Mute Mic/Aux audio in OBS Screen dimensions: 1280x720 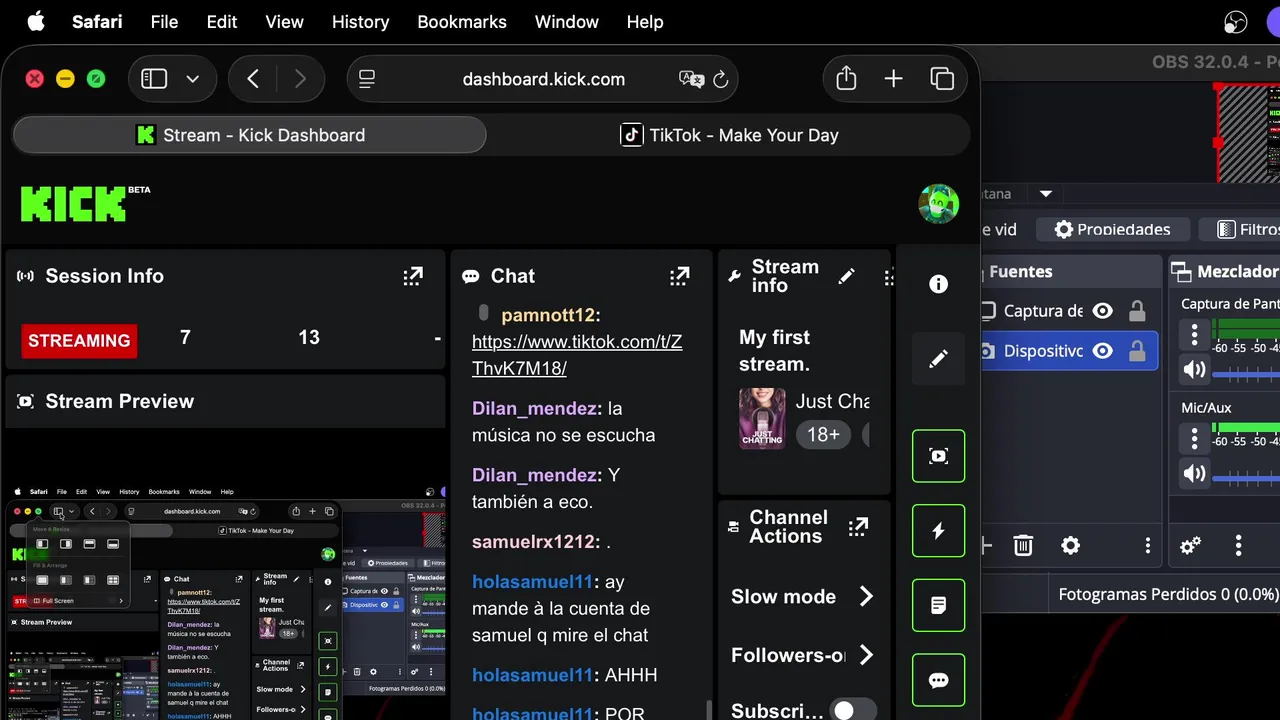point(1194,474)
